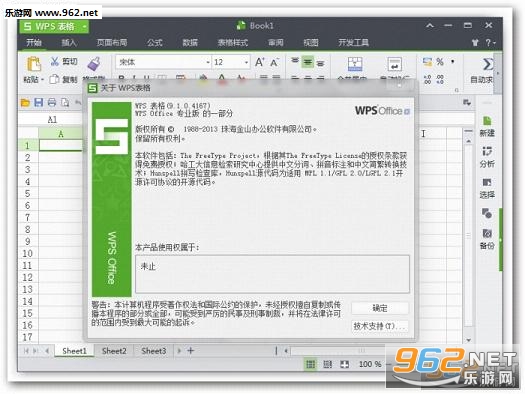Apply percent style with % icon

tap(440, 62)
